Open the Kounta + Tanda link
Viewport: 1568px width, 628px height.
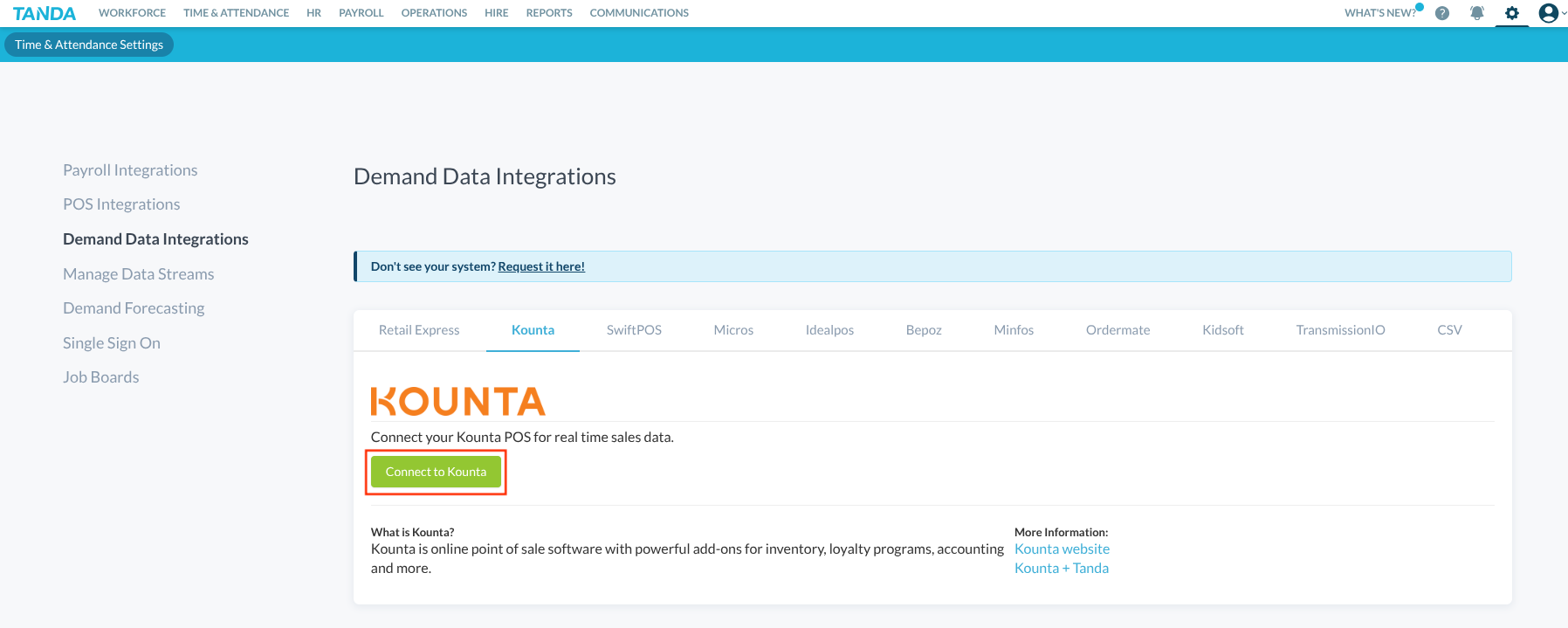(x=1062, y=569)
